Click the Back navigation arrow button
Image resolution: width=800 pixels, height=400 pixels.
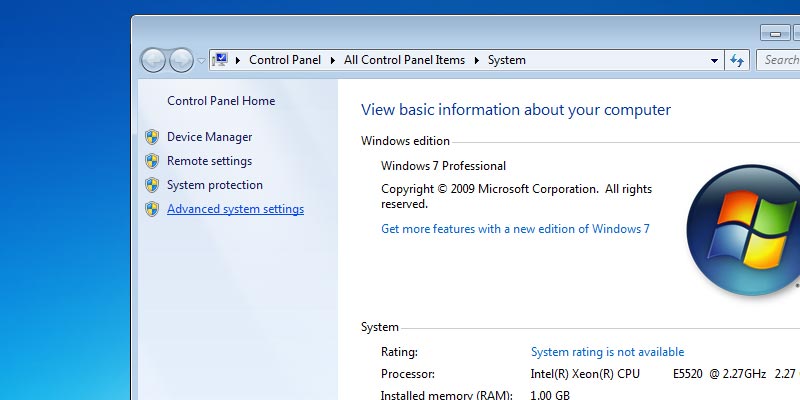(x=153, y=61)
